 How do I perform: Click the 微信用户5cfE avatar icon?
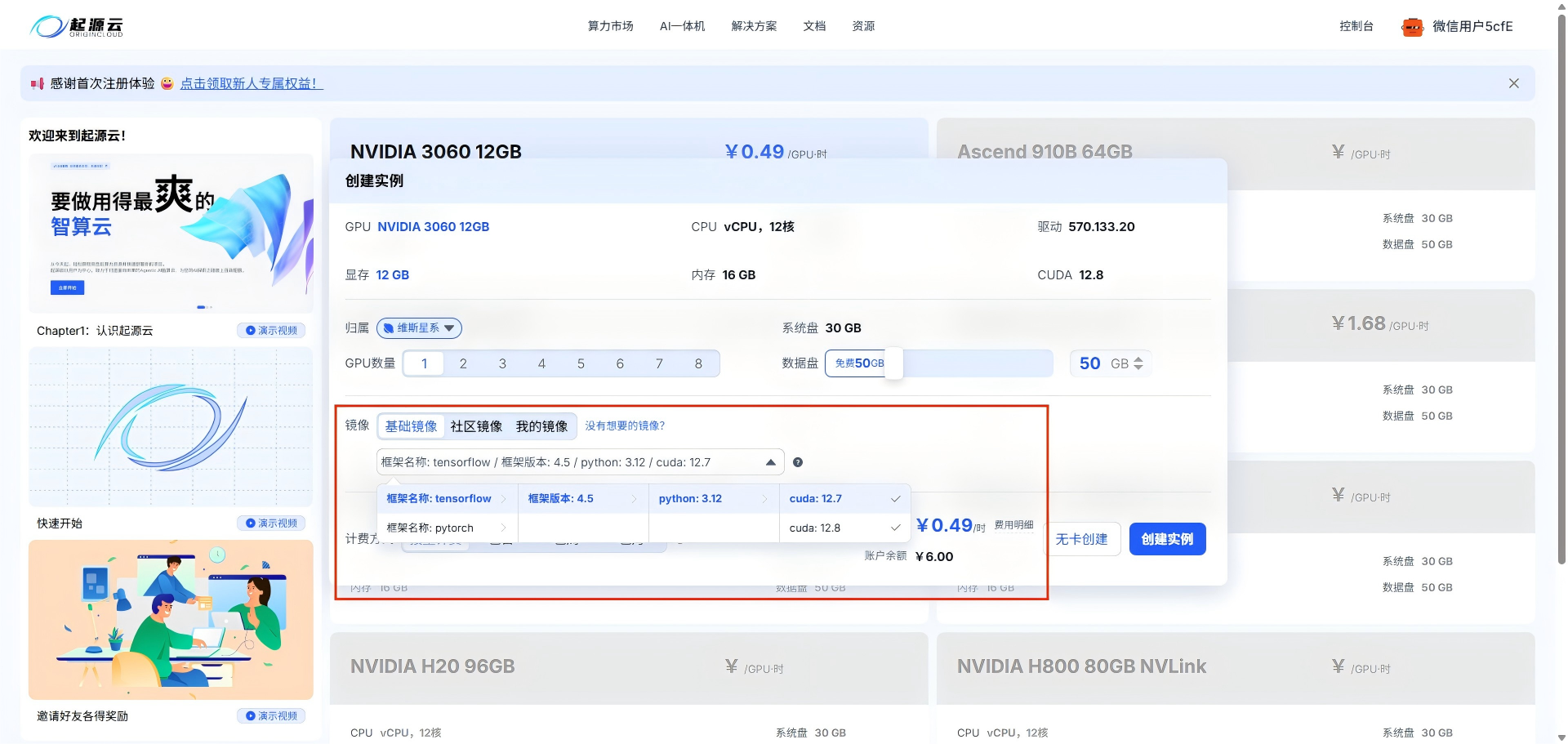tap(1412, 26)
